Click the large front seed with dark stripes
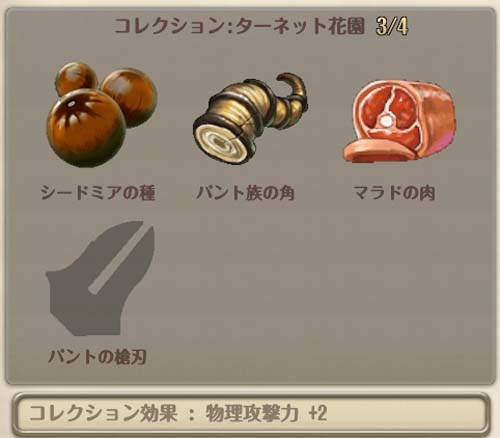 point(86,128)
